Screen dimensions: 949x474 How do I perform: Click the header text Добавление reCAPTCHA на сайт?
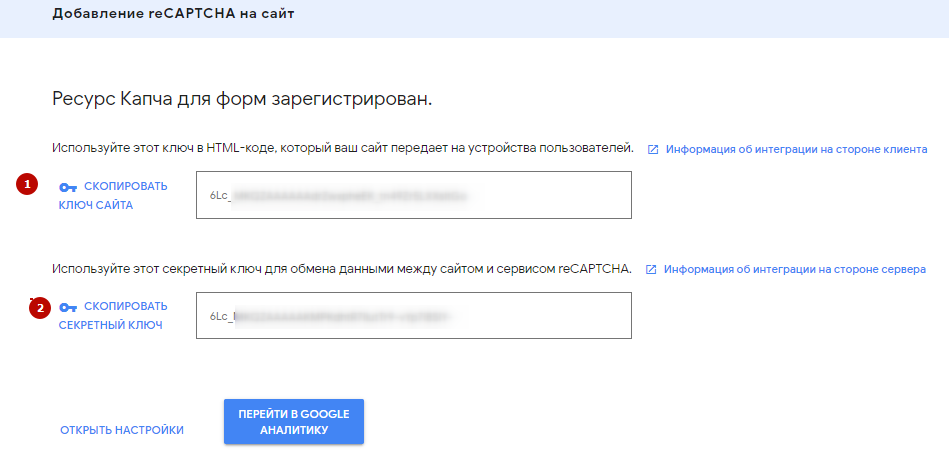173,14
